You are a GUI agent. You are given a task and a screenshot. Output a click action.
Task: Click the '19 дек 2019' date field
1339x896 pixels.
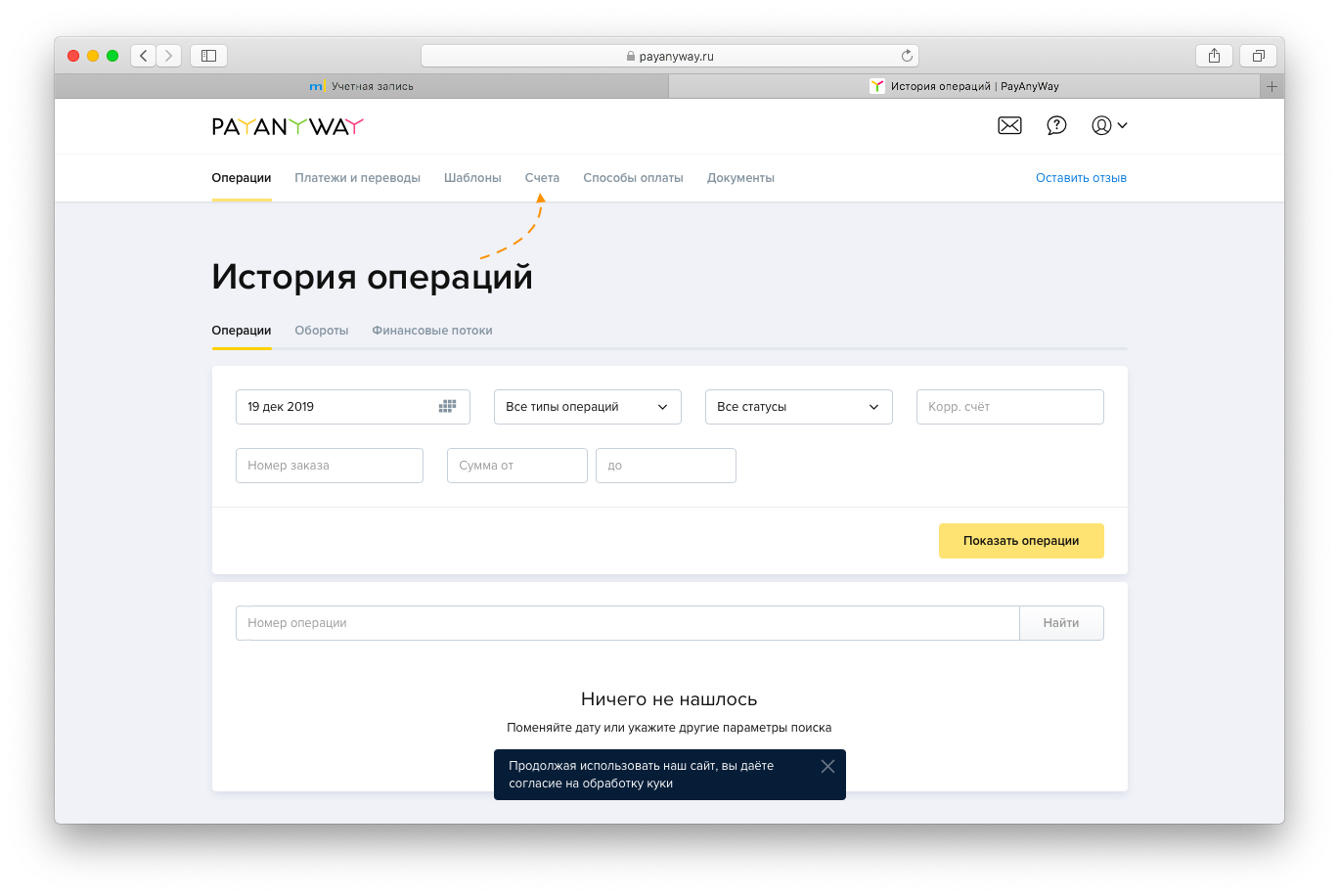pyautogui.click(x=352, y=407)
